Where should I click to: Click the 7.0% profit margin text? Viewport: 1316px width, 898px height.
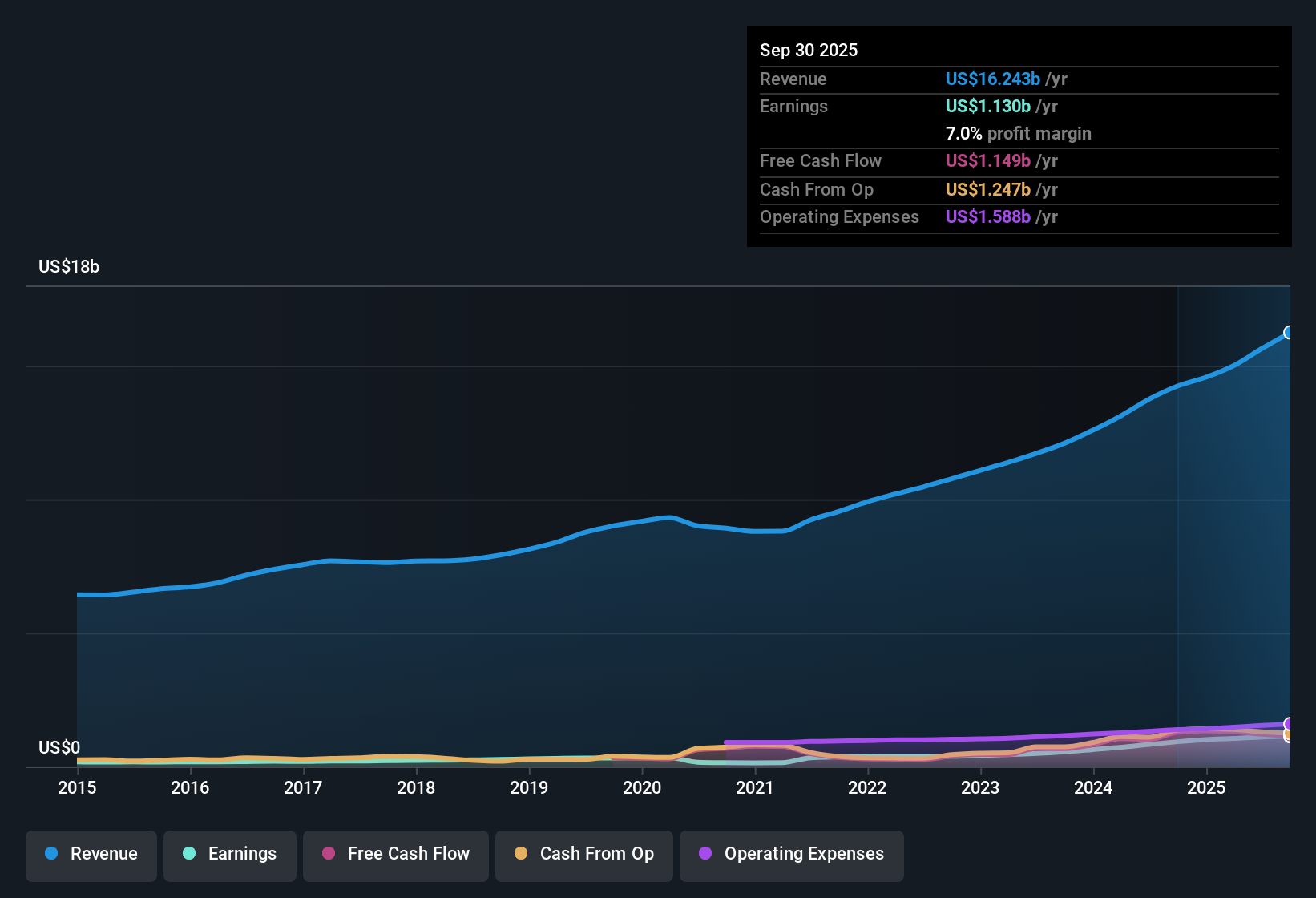click(1019, 133)
